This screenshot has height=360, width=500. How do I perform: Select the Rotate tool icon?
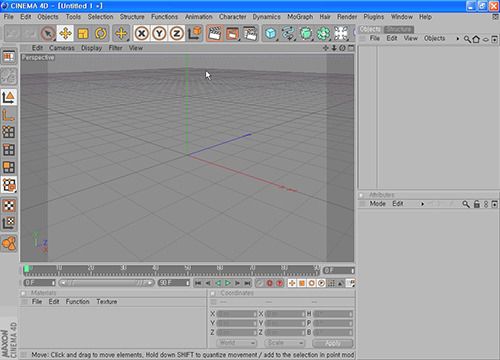point(101,33)
